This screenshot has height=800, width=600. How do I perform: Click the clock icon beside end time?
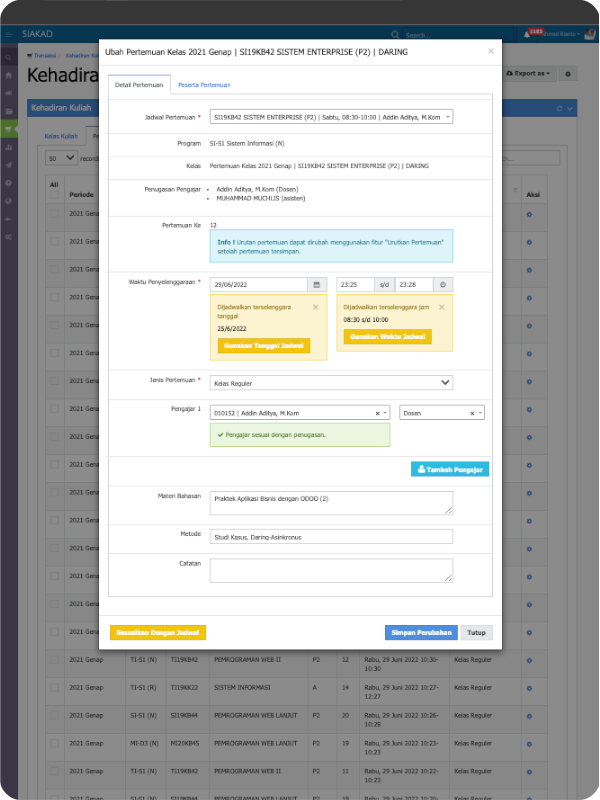(444, 285)
